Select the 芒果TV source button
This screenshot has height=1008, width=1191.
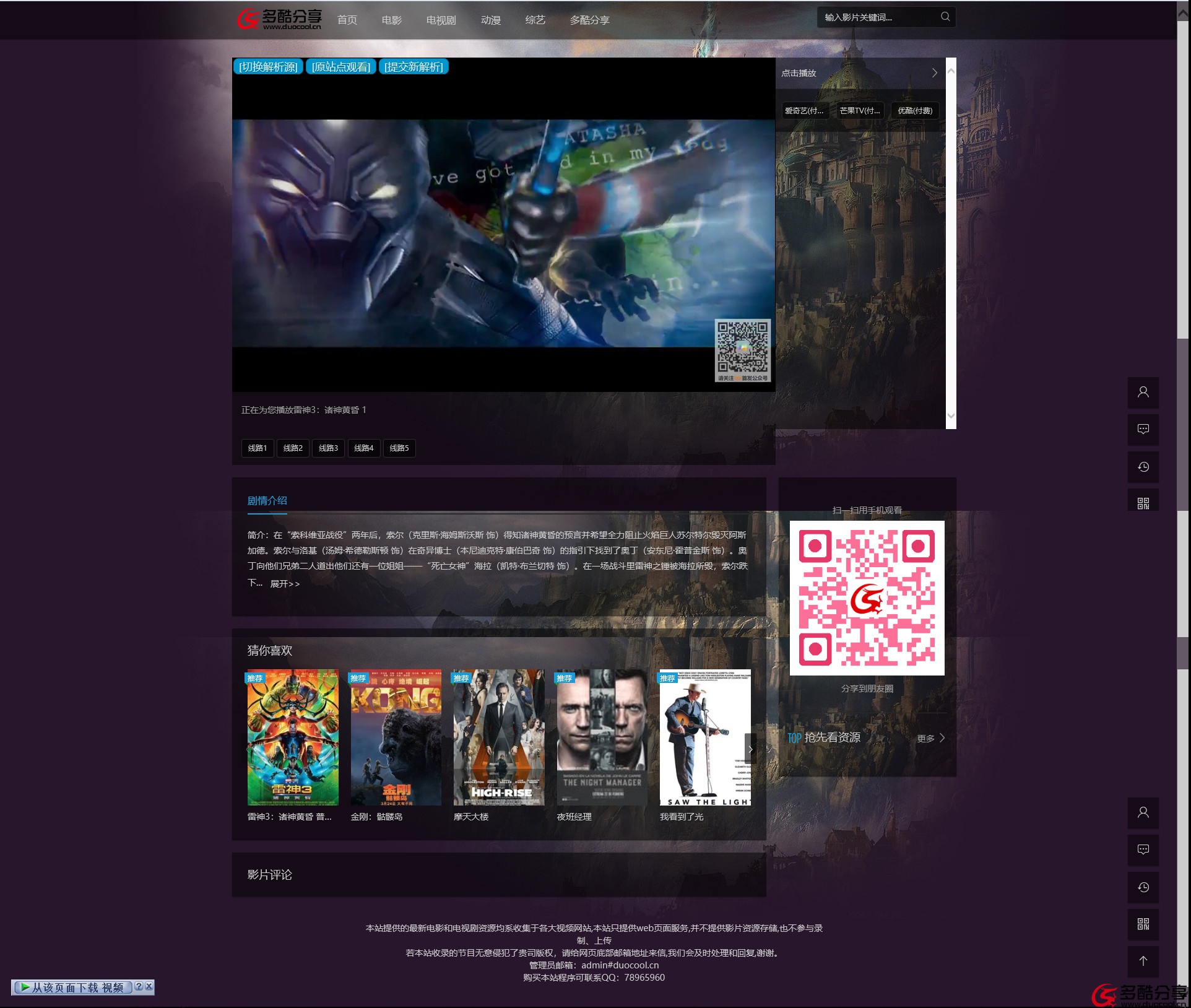click(x=859, y=110)
